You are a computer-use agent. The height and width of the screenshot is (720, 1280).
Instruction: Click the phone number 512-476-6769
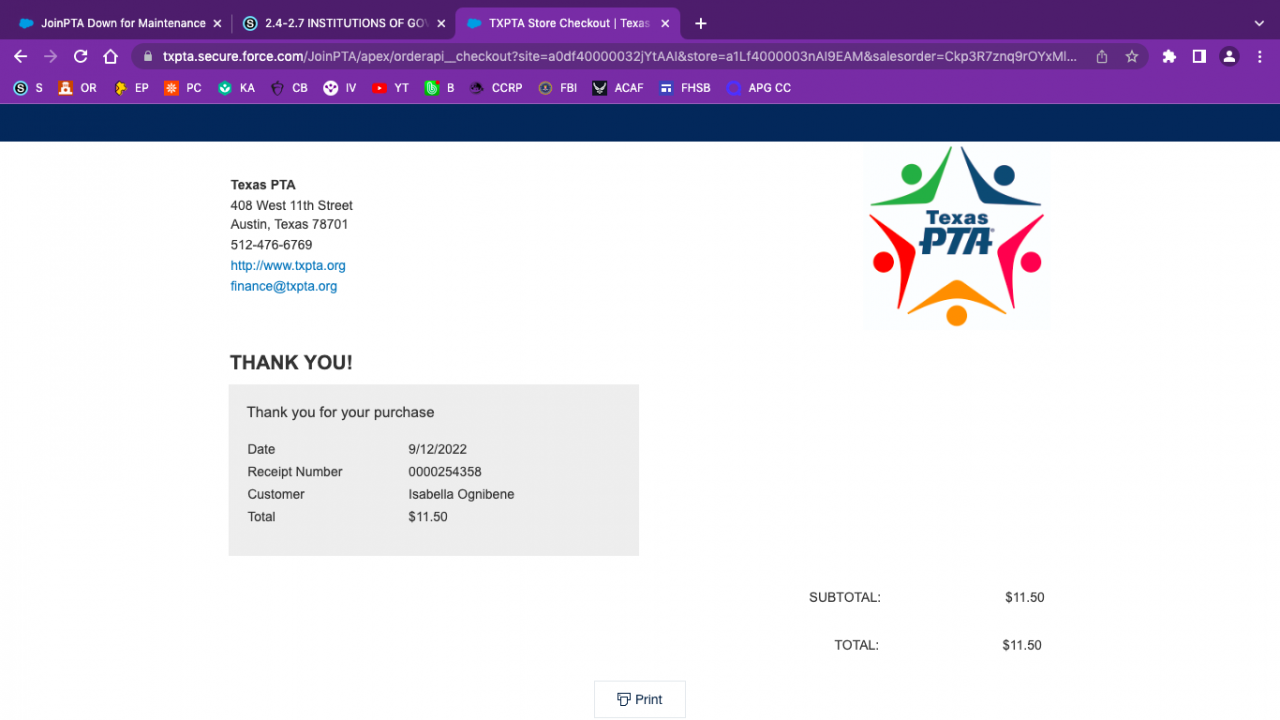click(x=271, y=245)
